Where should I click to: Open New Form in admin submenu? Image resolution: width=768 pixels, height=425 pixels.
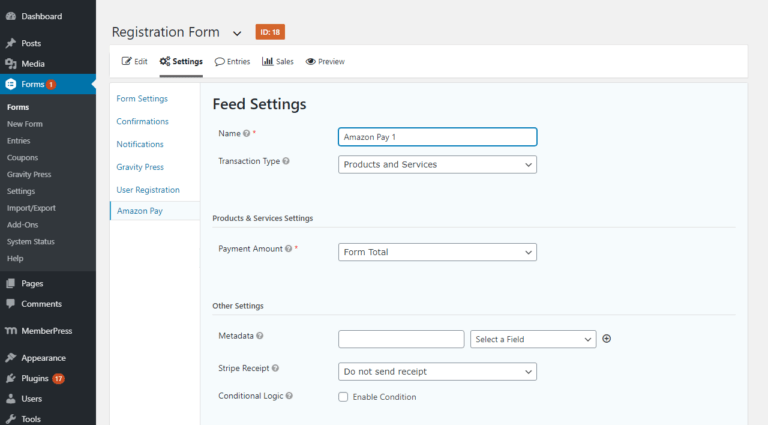pos(25,124)
